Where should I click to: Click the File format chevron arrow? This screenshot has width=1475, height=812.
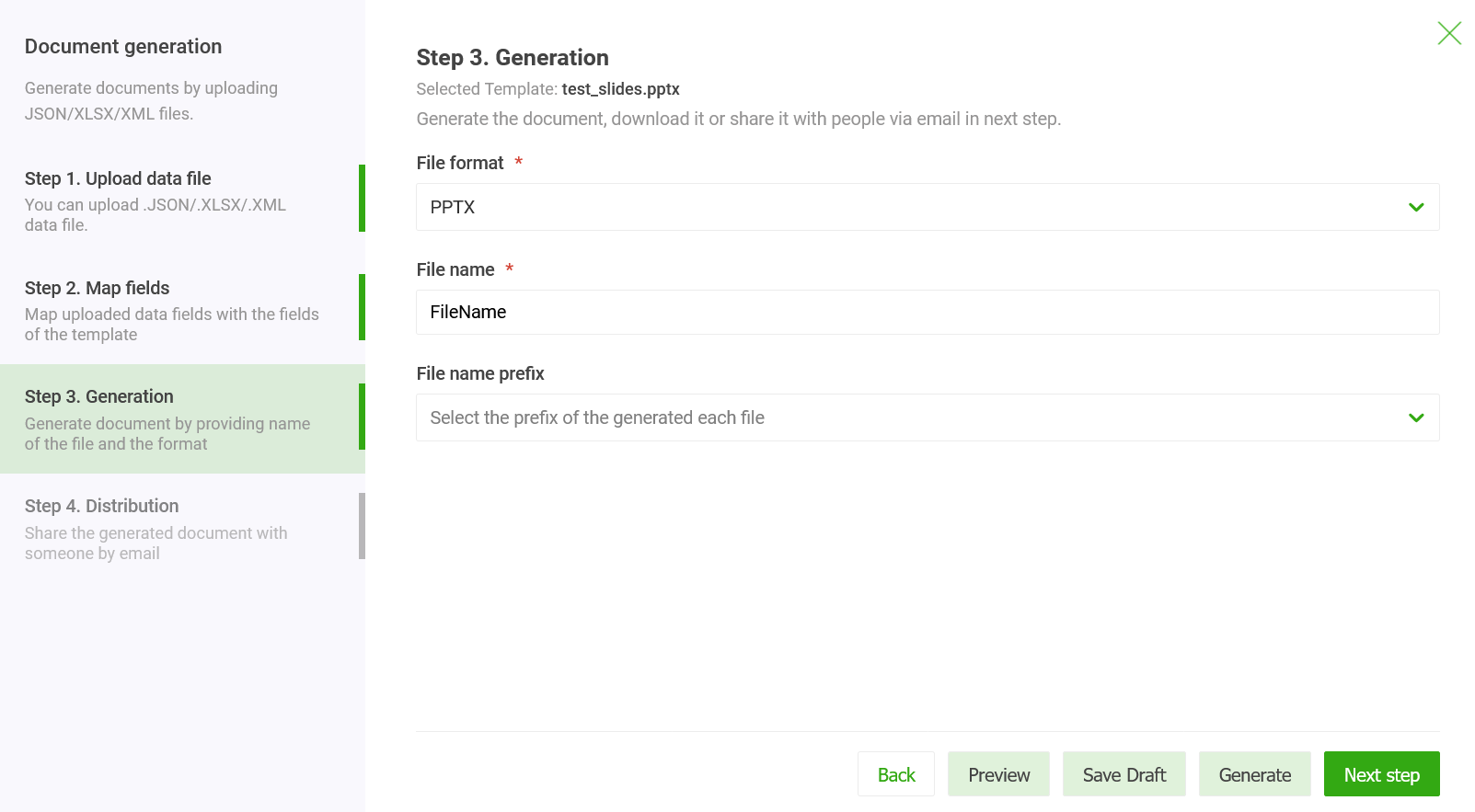coord(1416,207)
